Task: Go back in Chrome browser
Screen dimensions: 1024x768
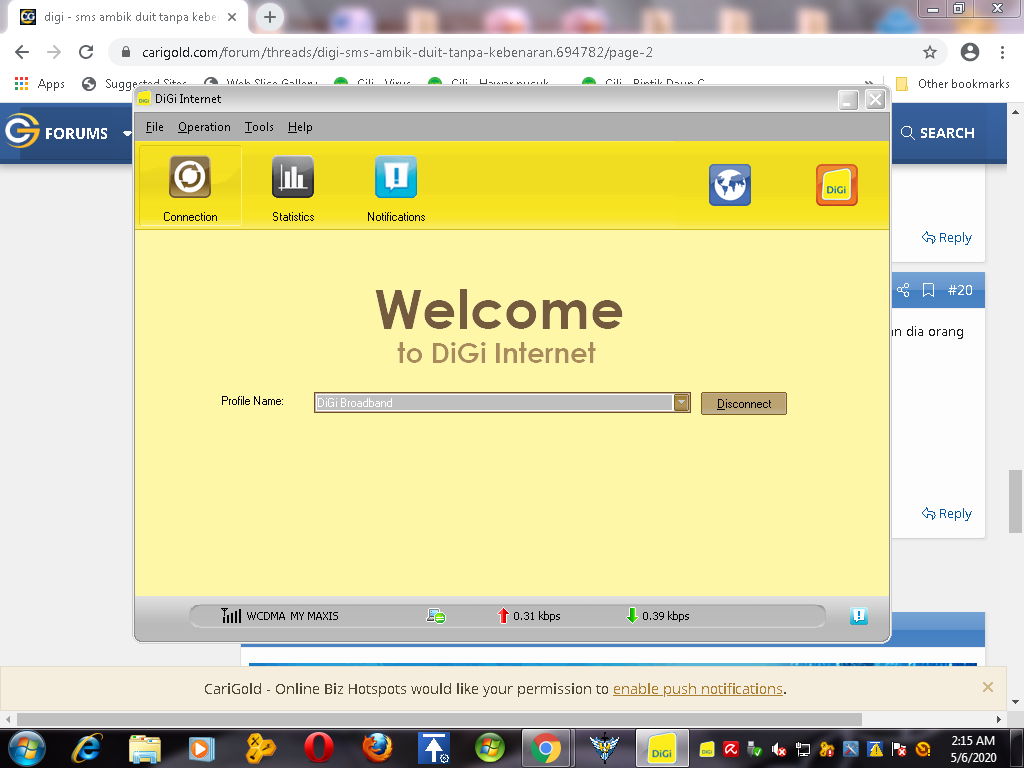Action: (22, 52)
